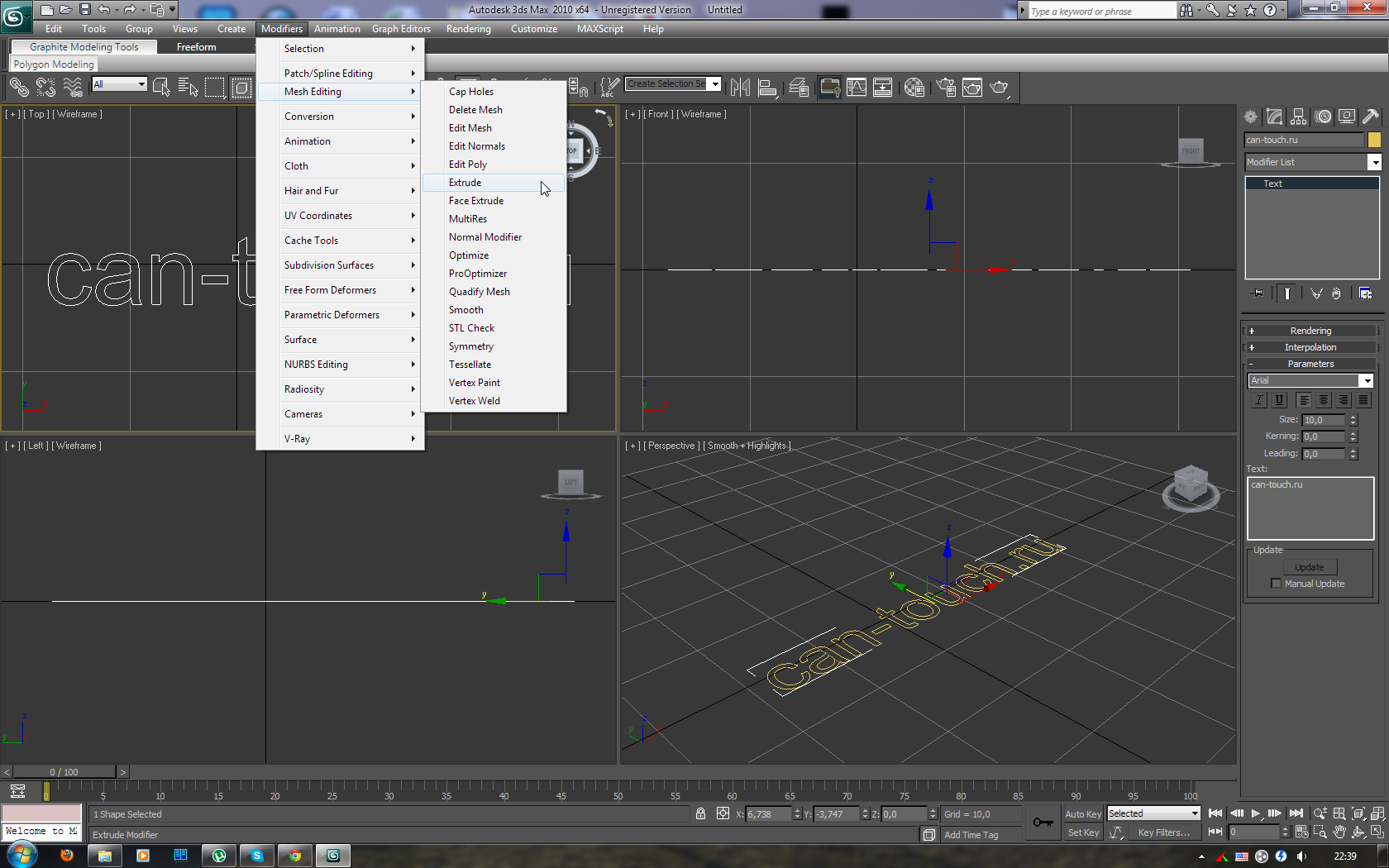This screenshot has height=868, width=1389.
Task: Click the time slider 0 / 100 handle
Action: (64, 772)
